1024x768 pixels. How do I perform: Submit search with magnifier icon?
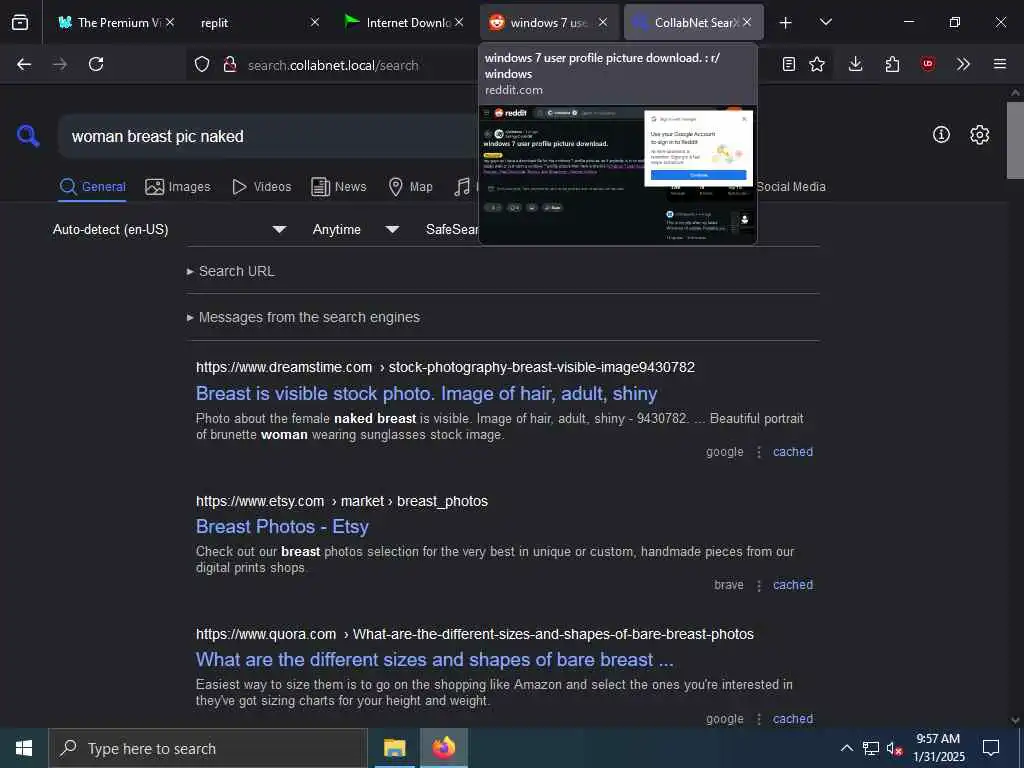(28, 136)
